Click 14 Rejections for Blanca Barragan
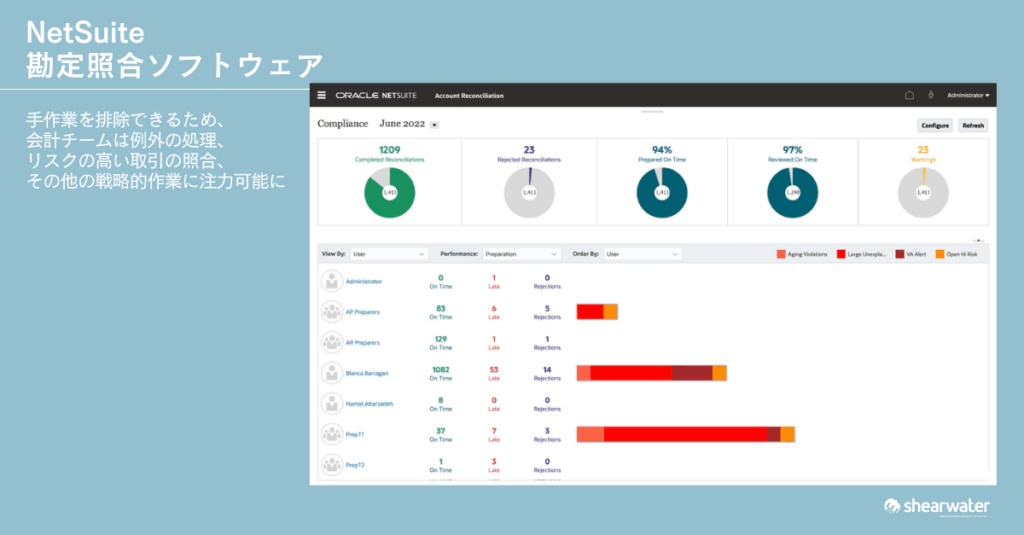 (x=547, y=374)
